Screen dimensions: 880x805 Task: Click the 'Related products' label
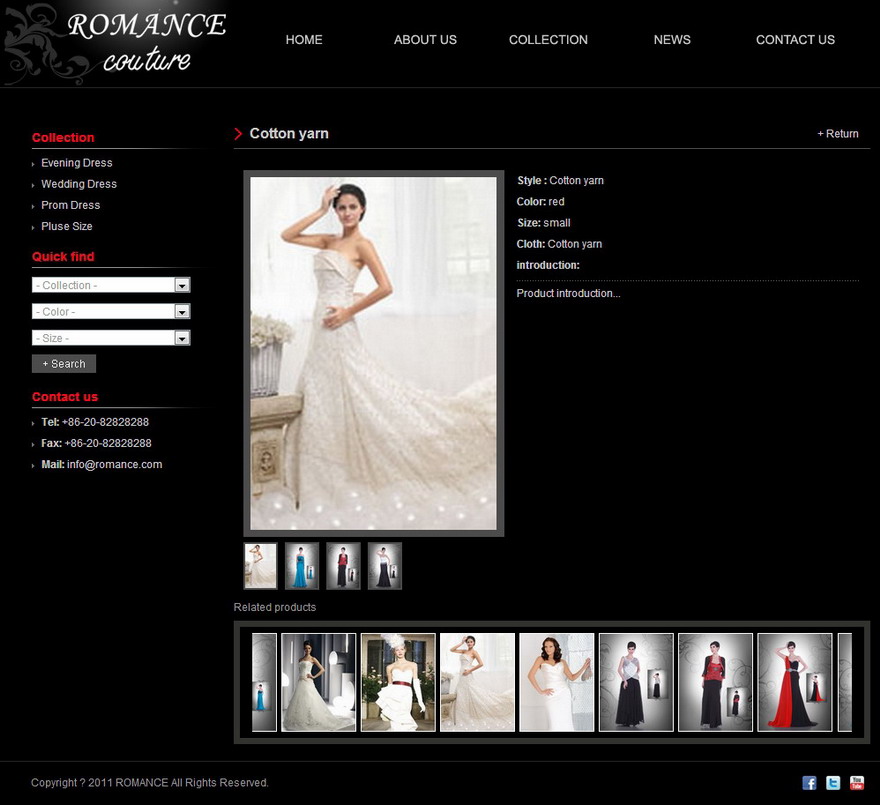tap(274, 607)
